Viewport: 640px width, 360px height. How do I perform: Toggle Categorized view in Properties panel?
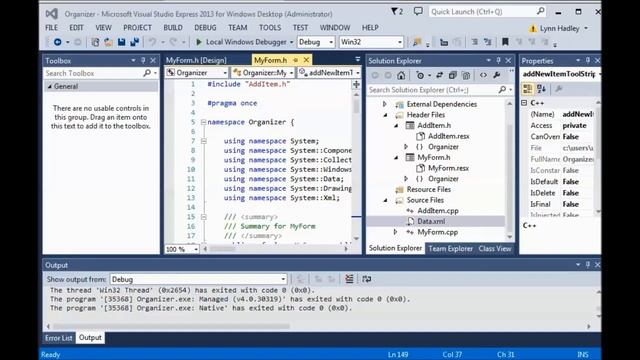527,89
